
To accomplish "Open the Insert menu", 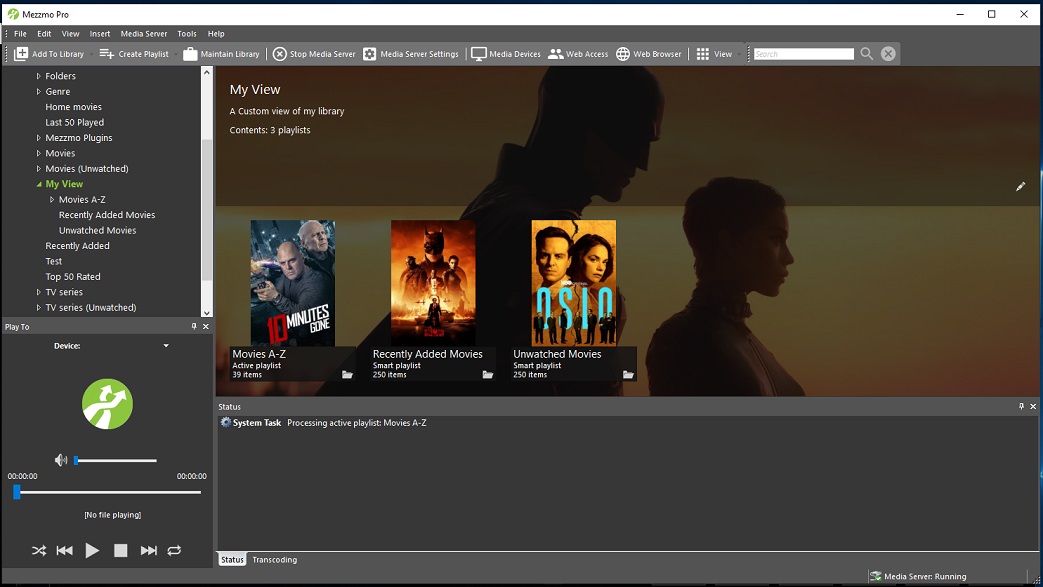I will [100, 33].
